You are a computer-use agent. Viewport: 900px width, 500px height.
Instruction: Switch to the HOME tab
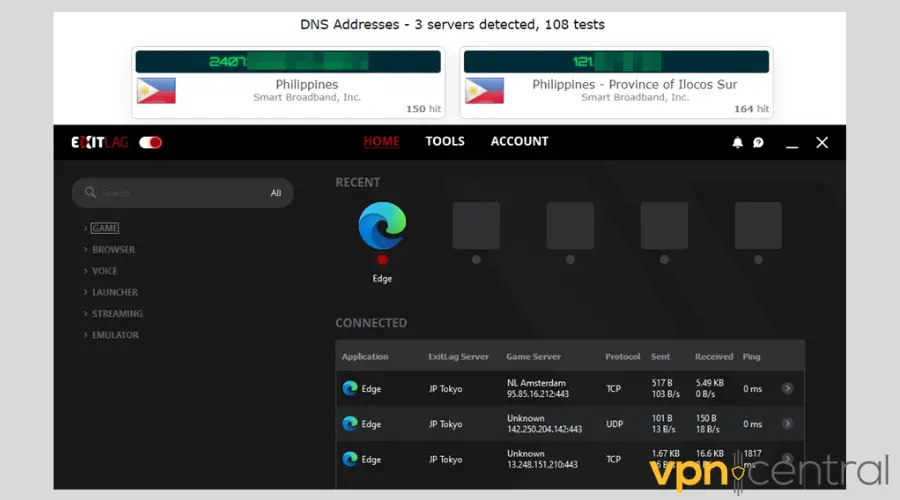point(381,141)
